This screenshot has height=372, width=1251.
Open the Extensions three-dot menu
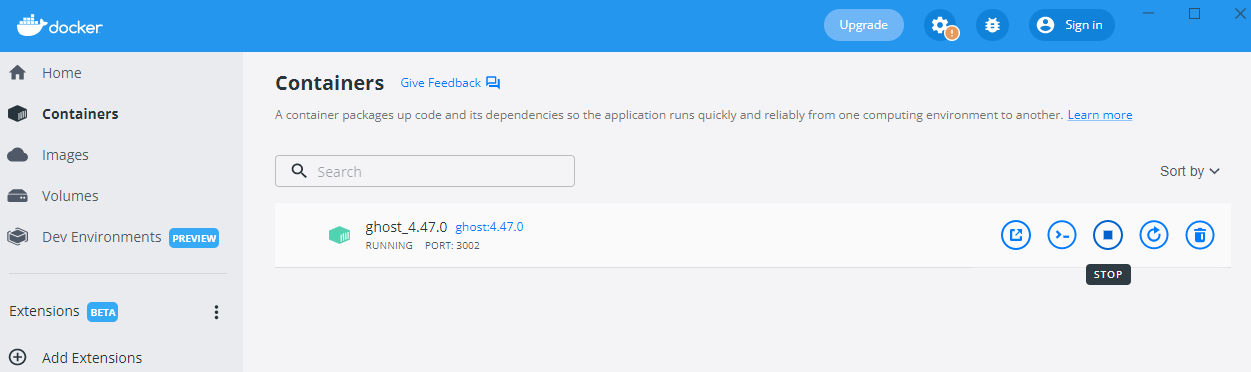pos(216,312)
